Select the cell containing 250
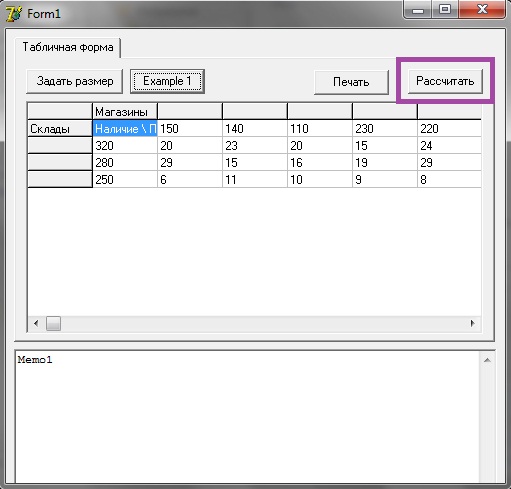Screen dimensions: 511x489 tap(125, 180)
